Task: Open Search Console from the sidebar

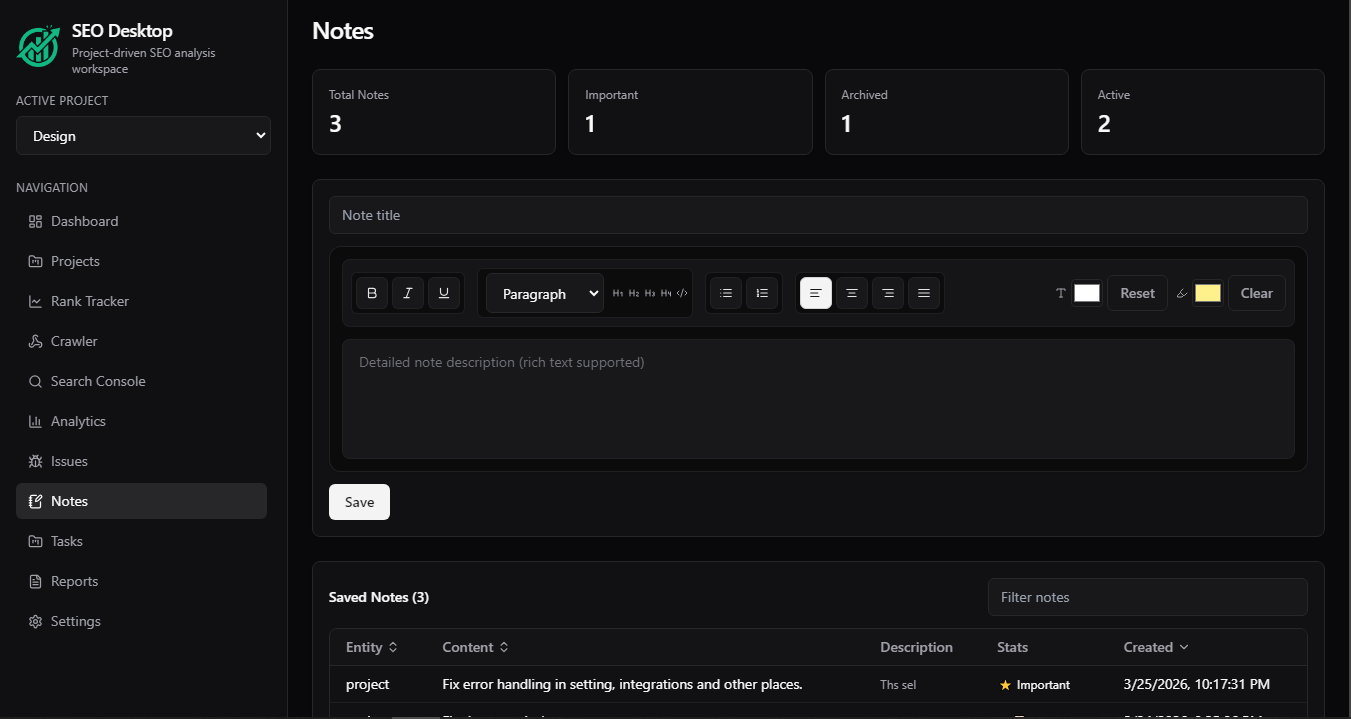Action: click(x=141, y=381)
